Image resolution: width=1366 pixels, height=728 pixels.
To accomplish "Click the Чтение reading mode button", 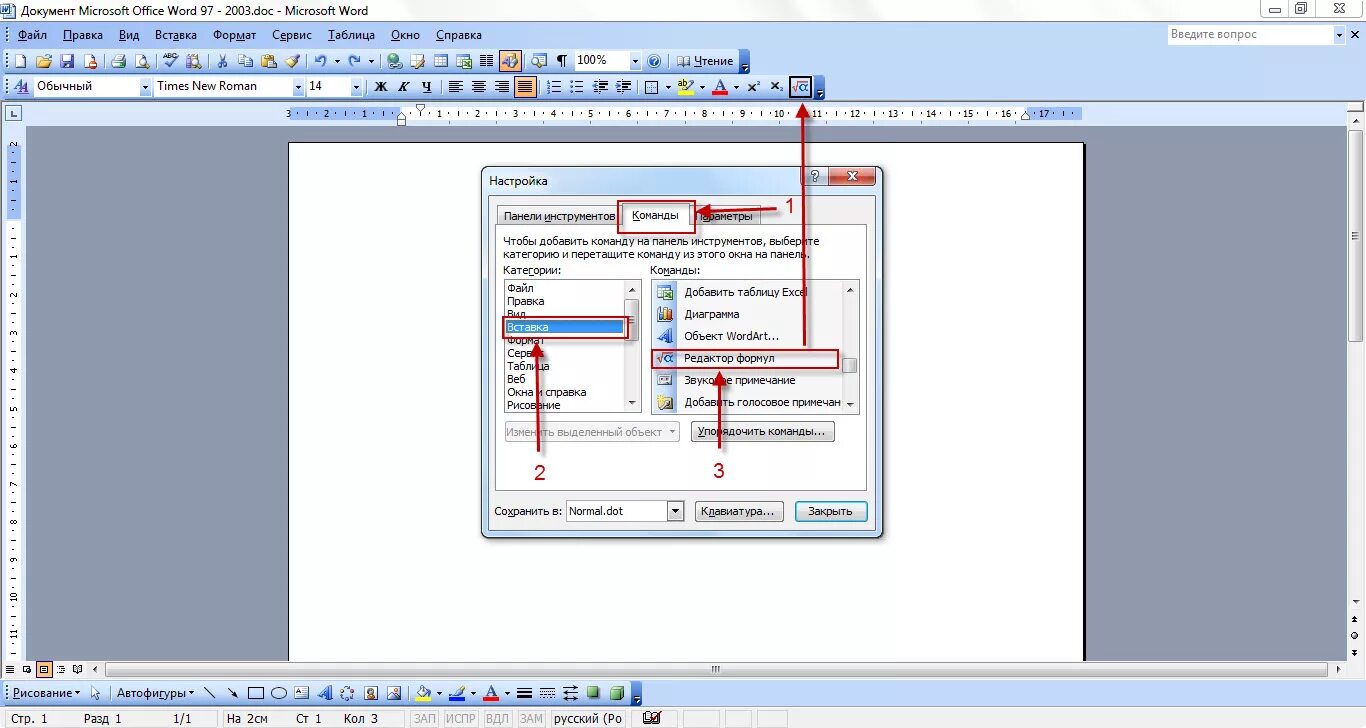I will 706,61.
